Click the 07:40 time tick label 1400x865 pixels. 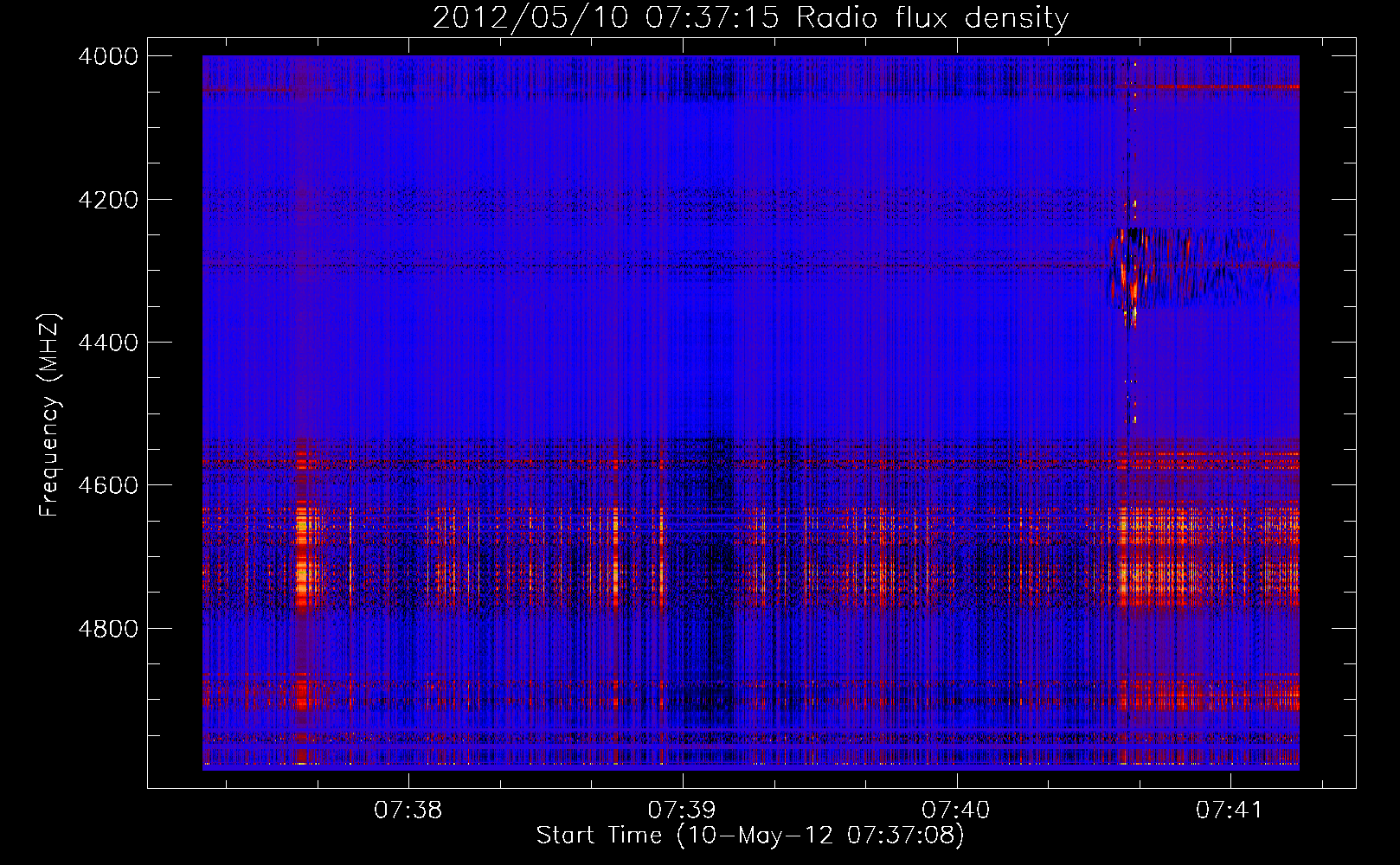pyautogui.click(x=956, y=811)
